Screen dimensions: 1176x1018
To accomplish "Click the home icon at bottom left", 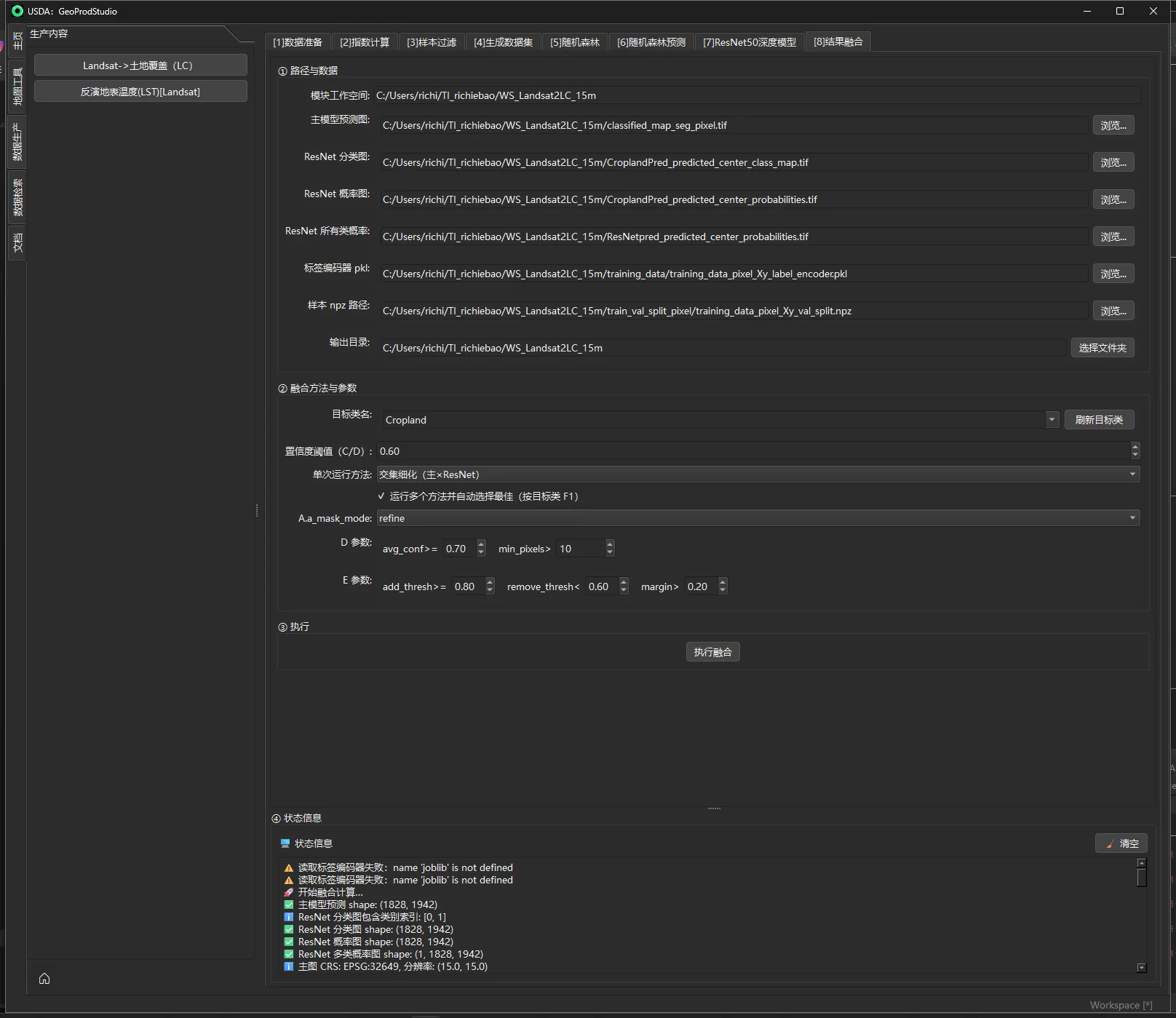I will (x=44, y=978).
